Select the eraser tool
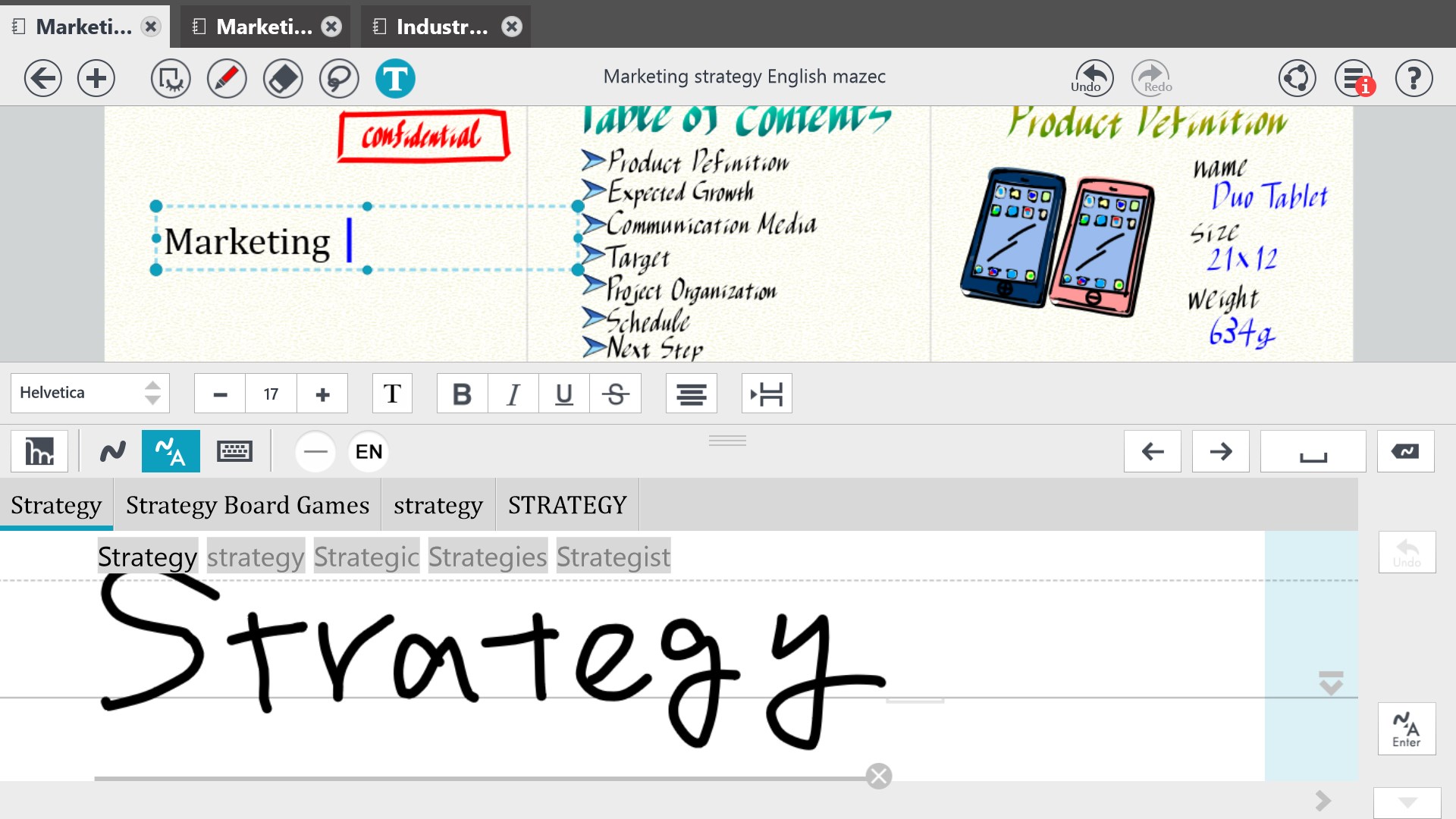Viewport: 1456px width, 819px height. [283, 78]
